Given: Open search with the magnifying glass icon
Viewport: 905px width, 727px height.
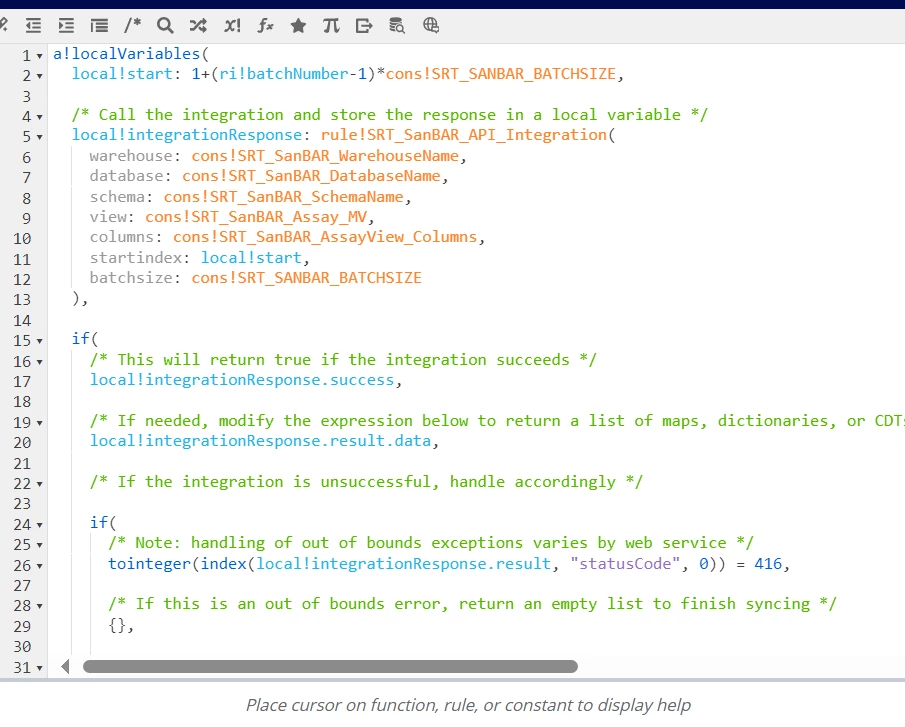Looking at the screenshot, I should point(165,25).
